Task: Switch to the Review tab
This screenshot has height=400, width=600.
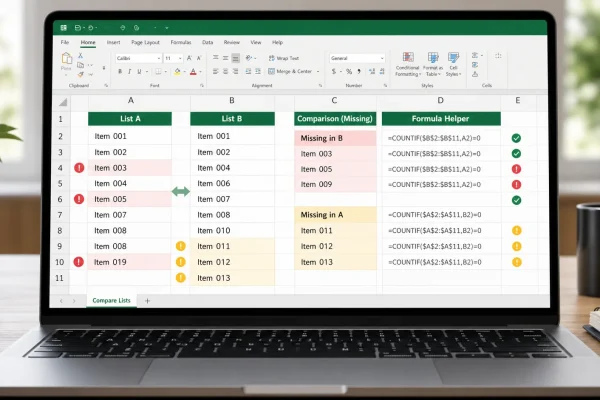Action: click(x=232, y=42)
